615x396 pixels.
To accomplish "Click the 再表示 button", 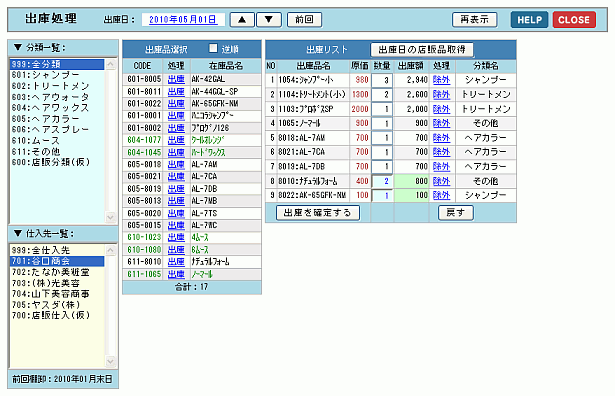I will click(x=475, y=20).
